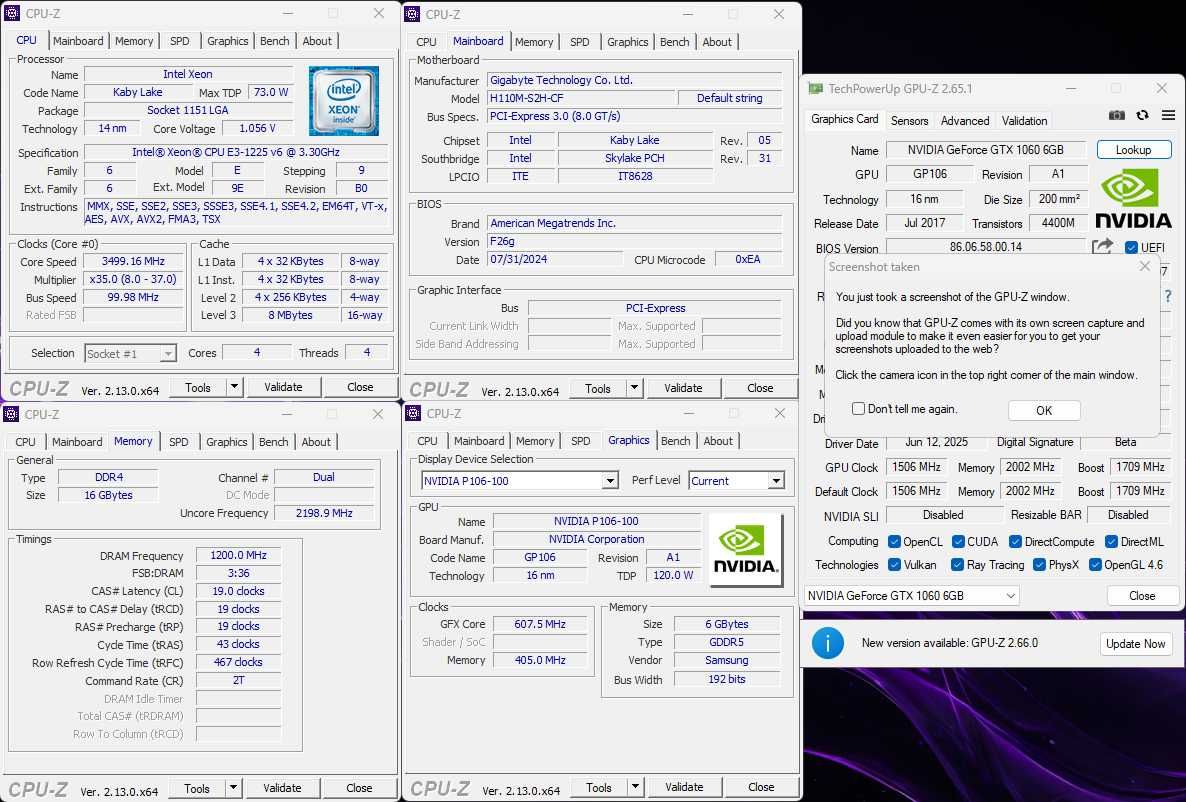
Task: Switch to Advanced tab in GPU-Z
Action: click(964, 120)
